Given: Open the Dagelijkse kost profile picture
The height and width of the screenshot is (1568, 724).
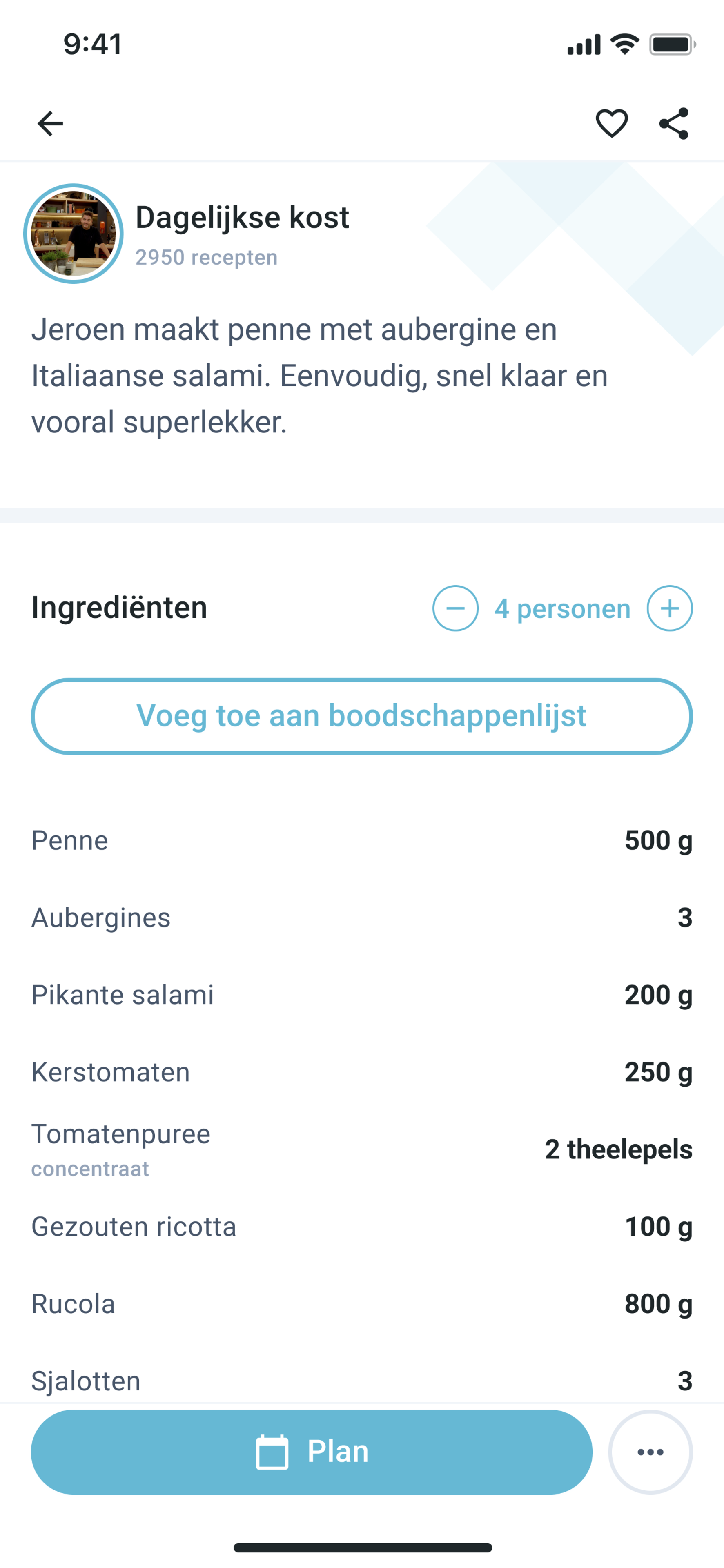Looking at the screenshot, I should (74, 234).
